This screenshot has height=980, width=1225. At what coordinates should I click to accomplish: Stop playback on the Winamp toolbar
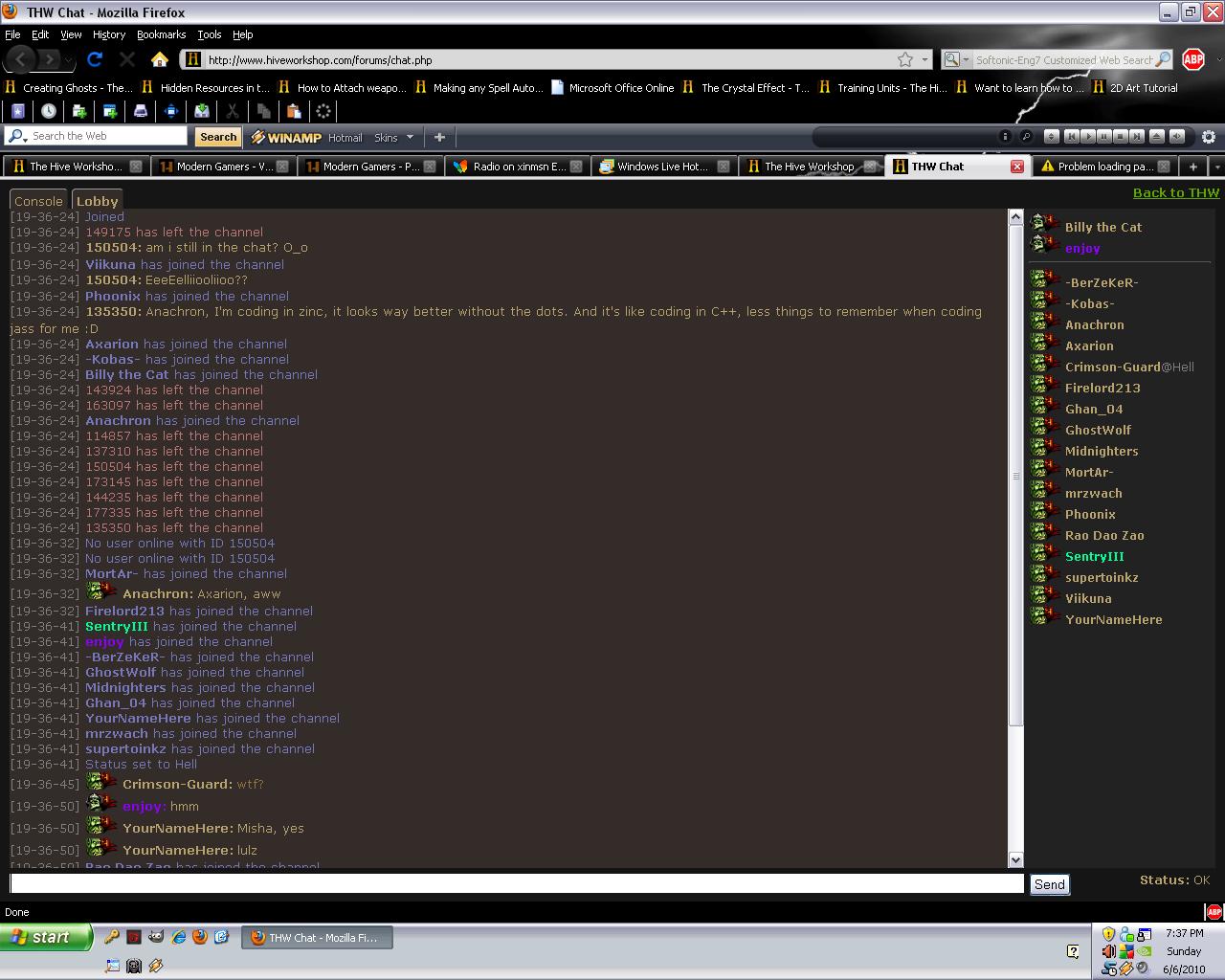pyautogui.click(x=1120, y=136)
